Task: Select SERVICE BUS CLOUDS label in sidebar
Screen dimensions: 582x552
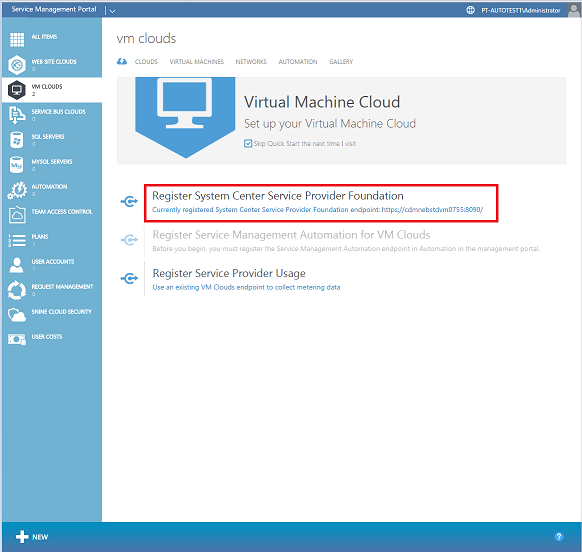Action: (x=58, y=111)
